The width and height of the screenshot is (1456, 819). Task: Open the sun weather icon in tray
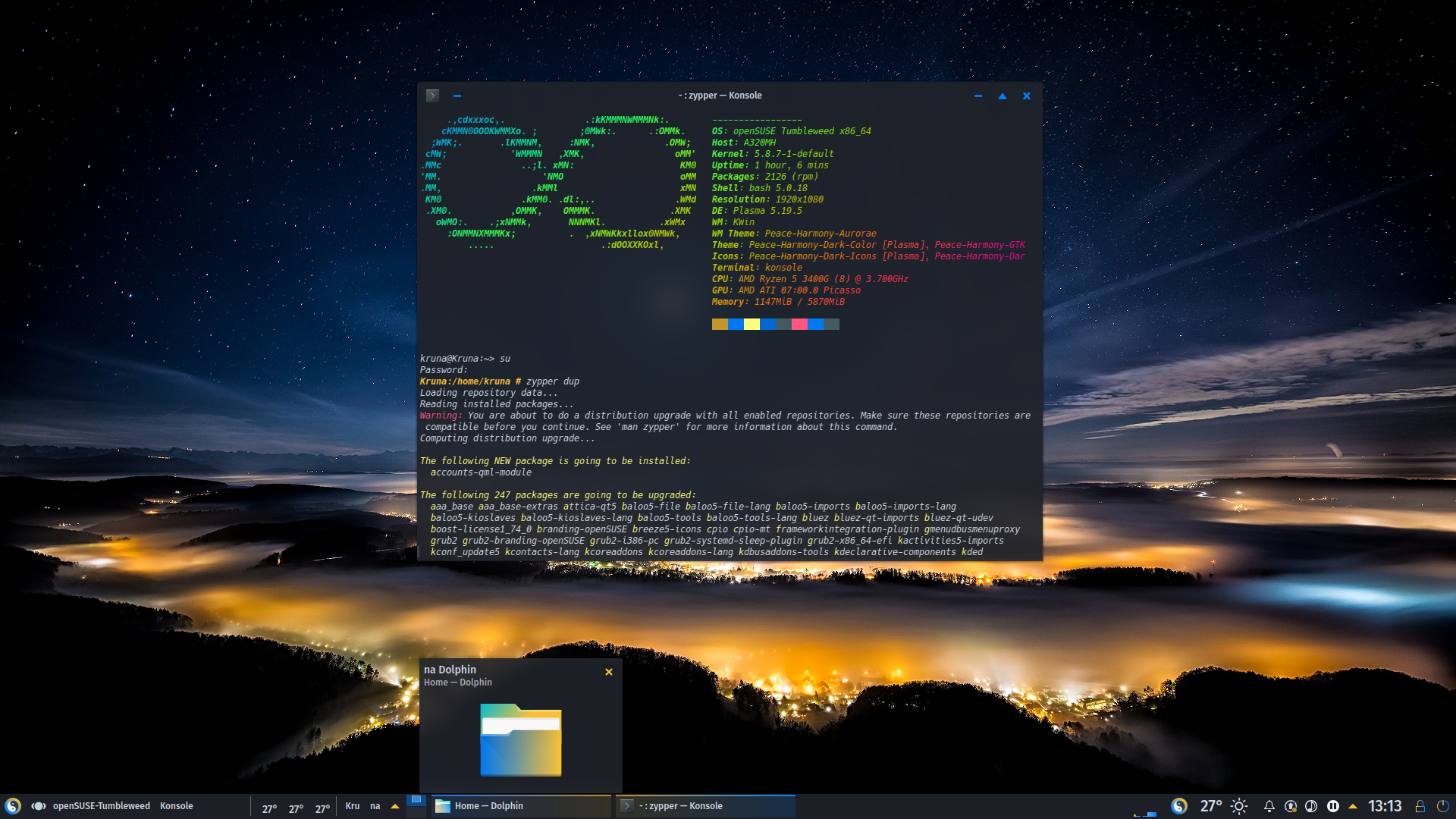(1239, 806)
